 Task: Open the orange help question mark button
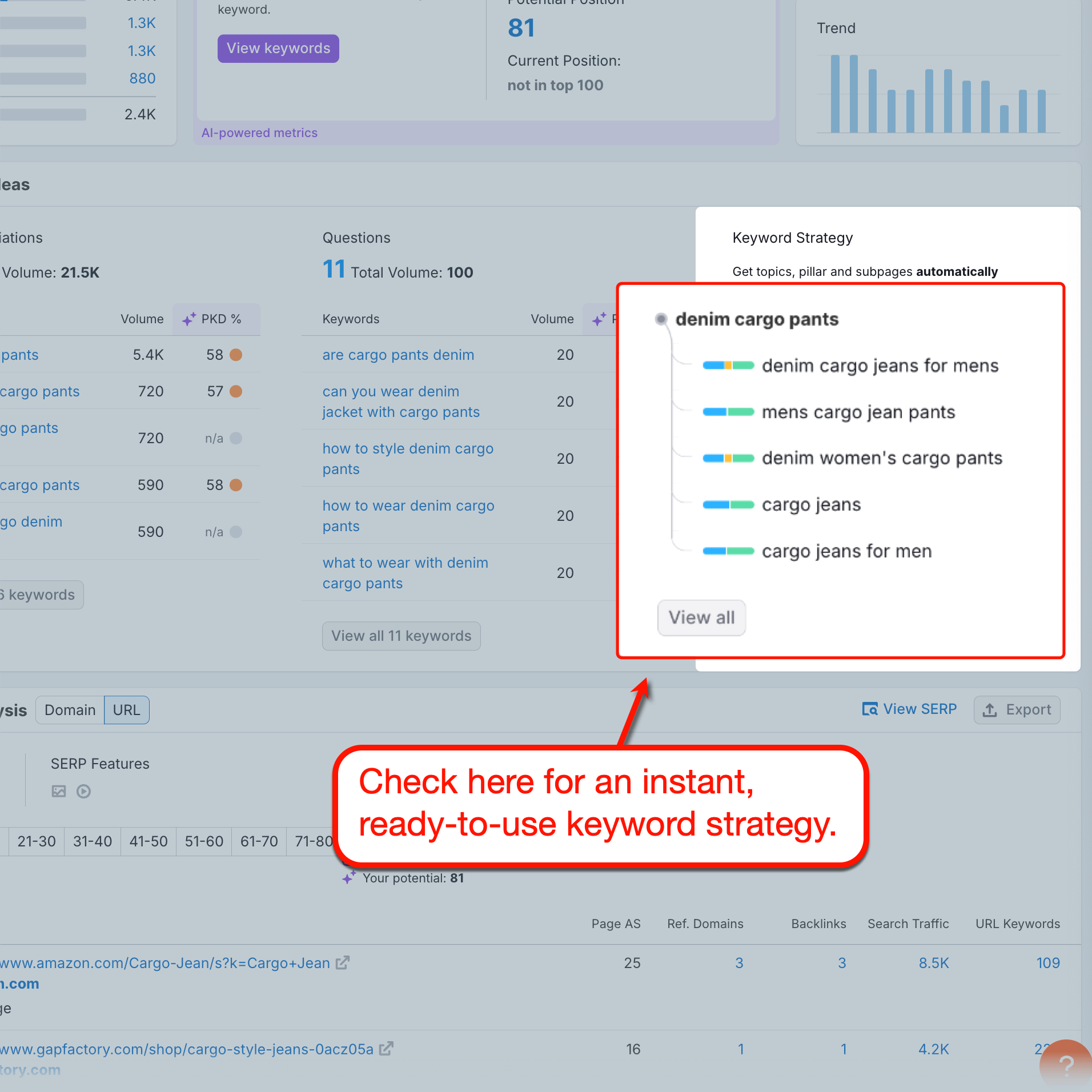1067,1063
